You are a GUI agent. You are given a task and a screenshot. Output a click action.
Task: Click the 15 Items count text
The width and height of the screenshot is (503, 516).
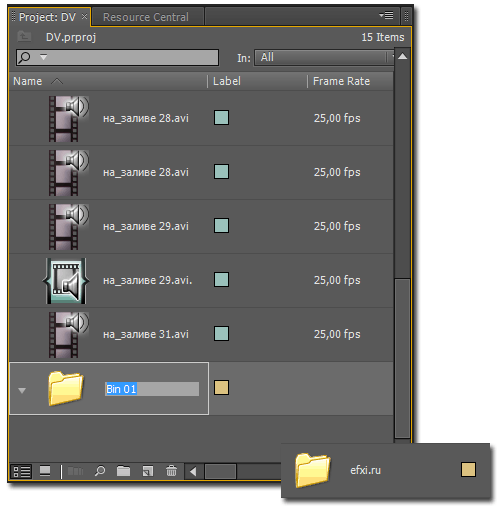(383, 37)
